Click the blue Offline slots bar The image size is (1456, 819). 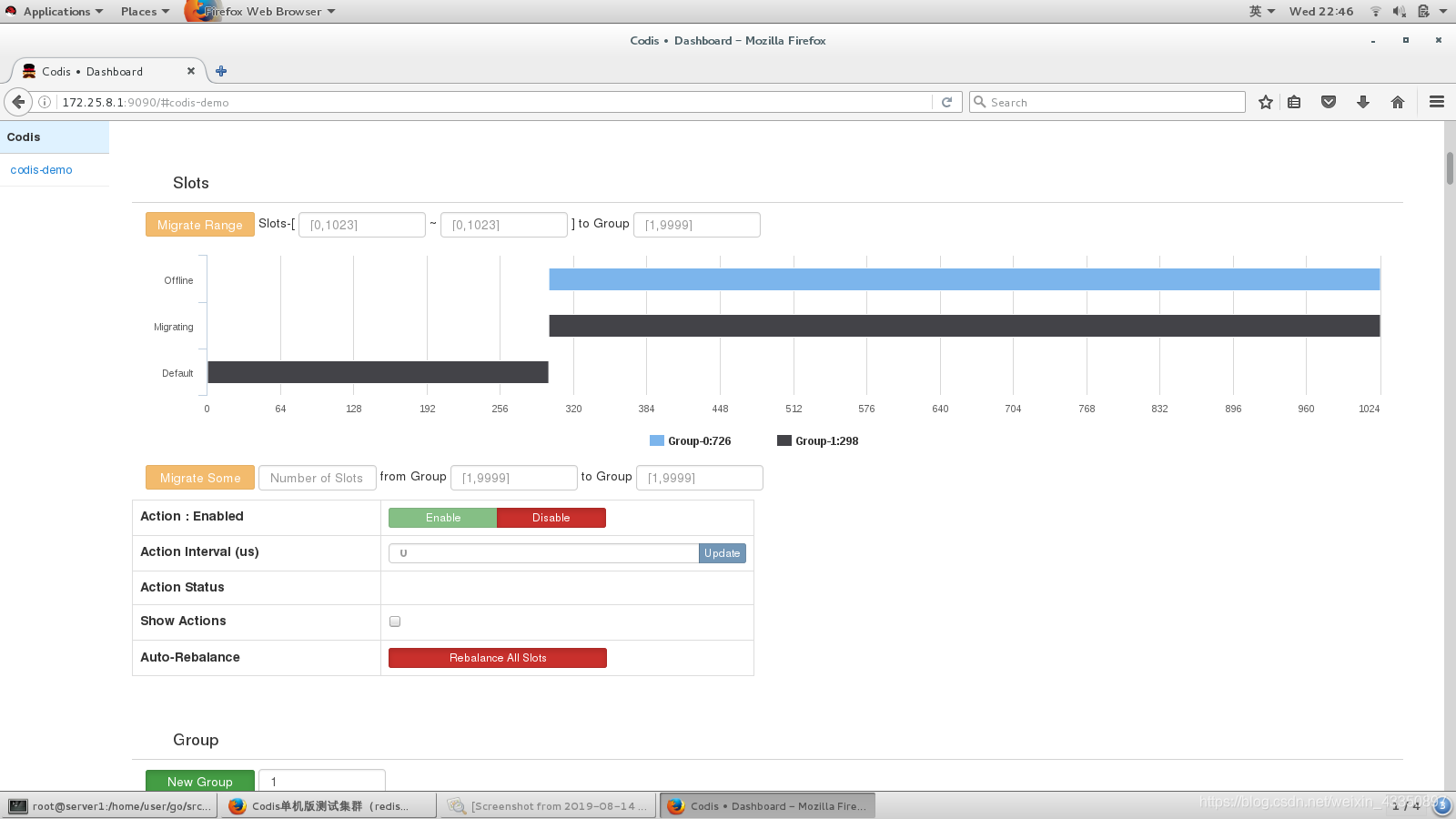965,279
